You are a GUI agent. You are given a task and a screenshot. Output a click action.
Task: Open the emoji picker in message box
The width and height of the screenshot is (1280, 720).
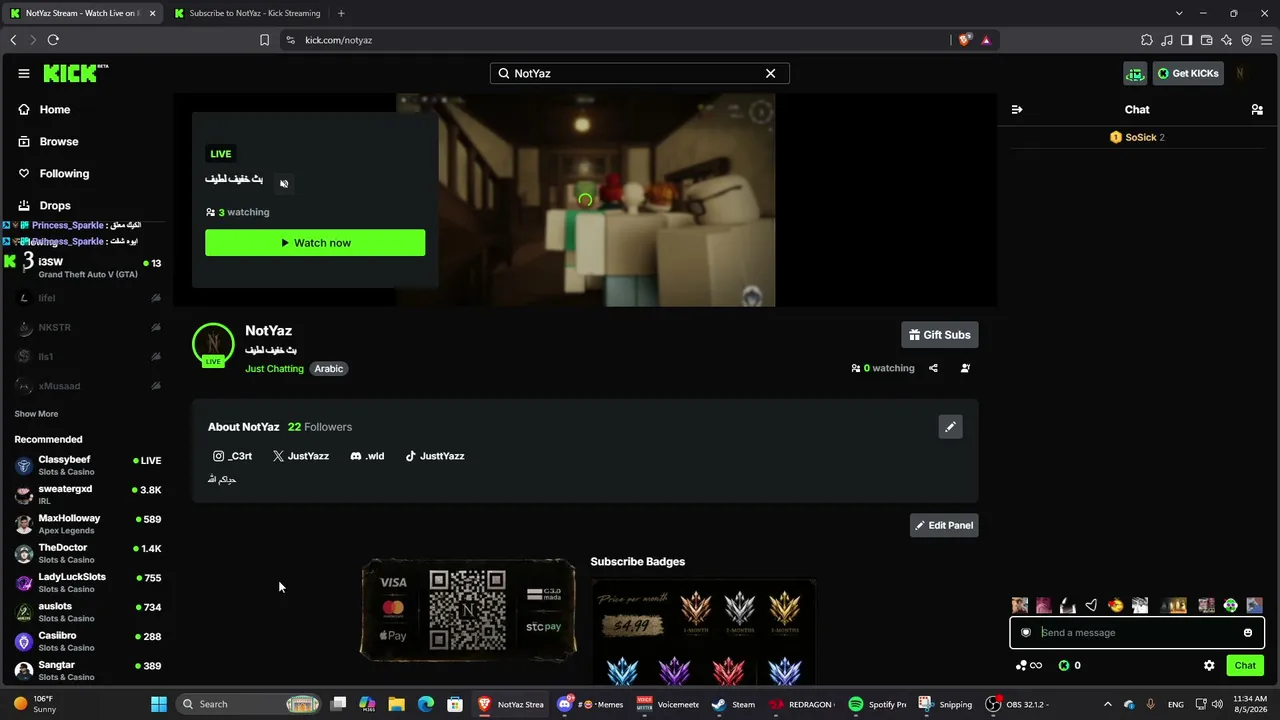coord(1248,632)
